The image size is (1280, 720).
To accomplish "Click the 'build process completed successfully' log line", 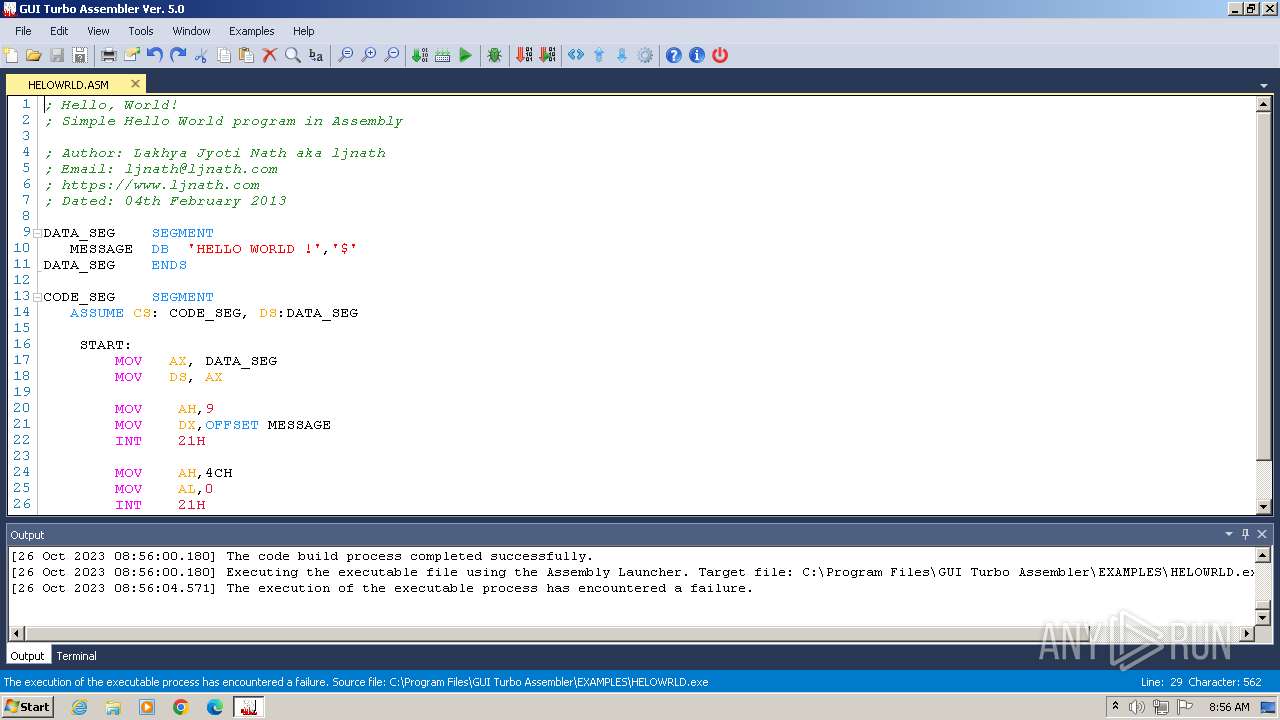I will point(302,556).
